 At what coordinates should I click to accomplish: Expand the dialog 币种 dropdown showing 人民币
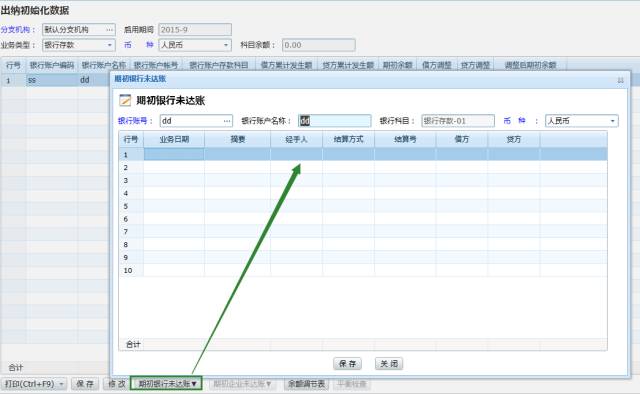tap(612, 121)
